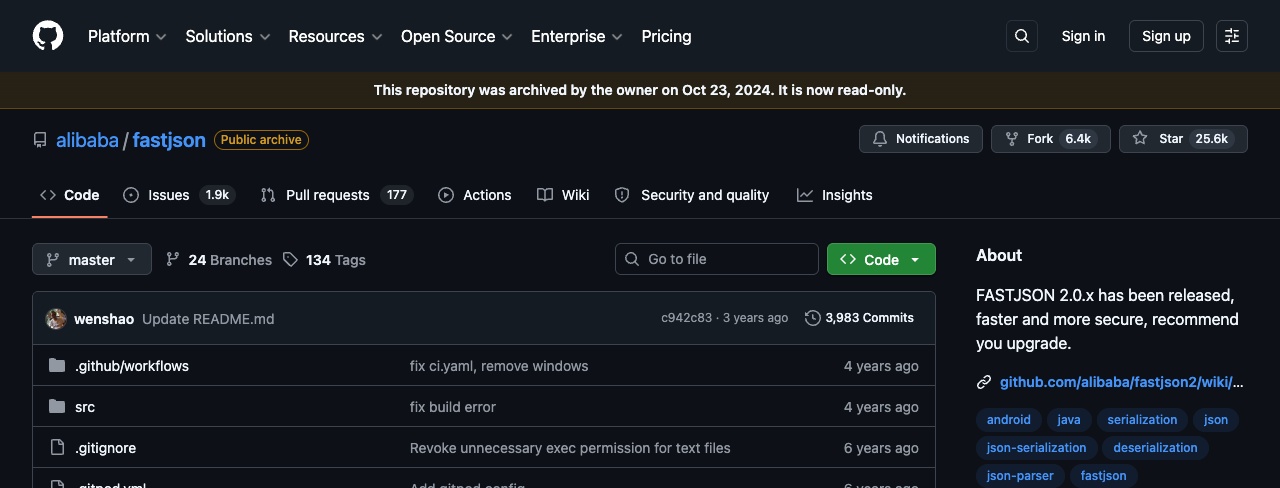The height and width of the screenshot is (488, 1280).
Task: Open the Update README.md commit message
Action: pyautogui.click(x=208, y=319)
